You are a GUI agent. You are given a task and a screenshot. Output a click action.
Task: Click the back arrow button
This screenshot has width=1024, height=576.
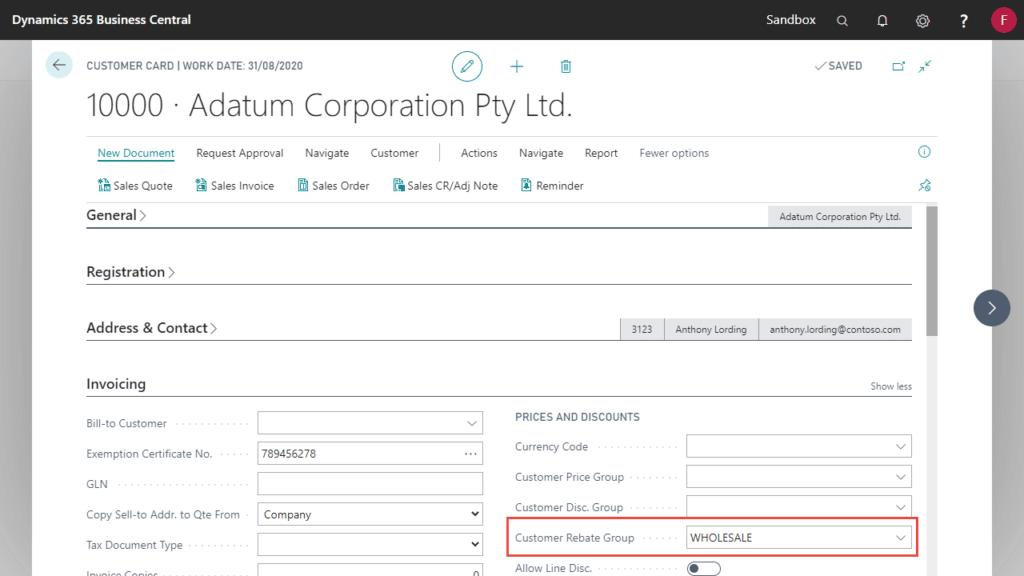[59, 66]
